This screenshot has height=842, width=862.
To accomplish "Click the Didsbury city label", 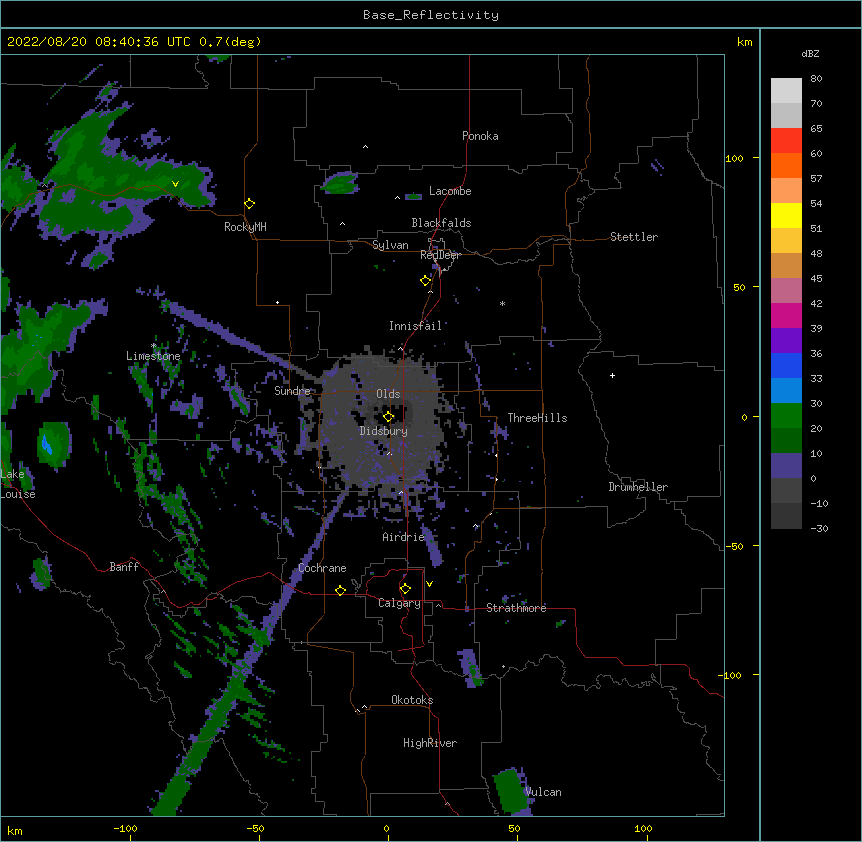I will click(x=383, y=431).
